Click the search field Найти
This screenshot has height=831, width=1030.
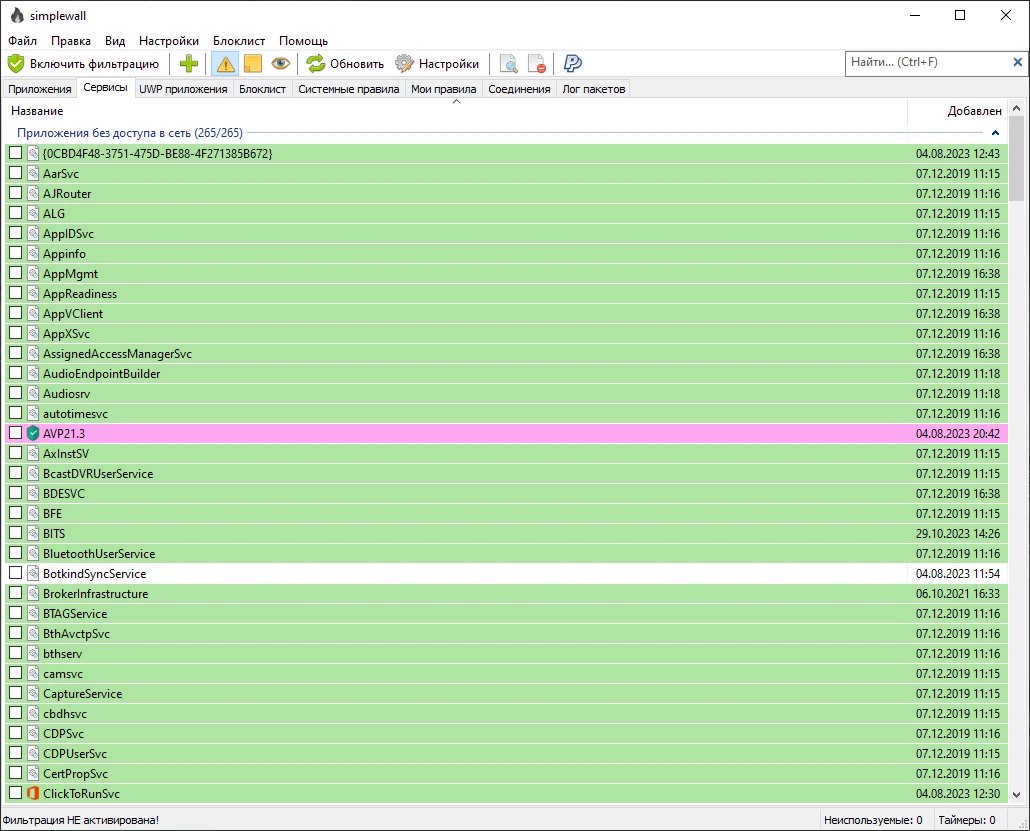928,62
